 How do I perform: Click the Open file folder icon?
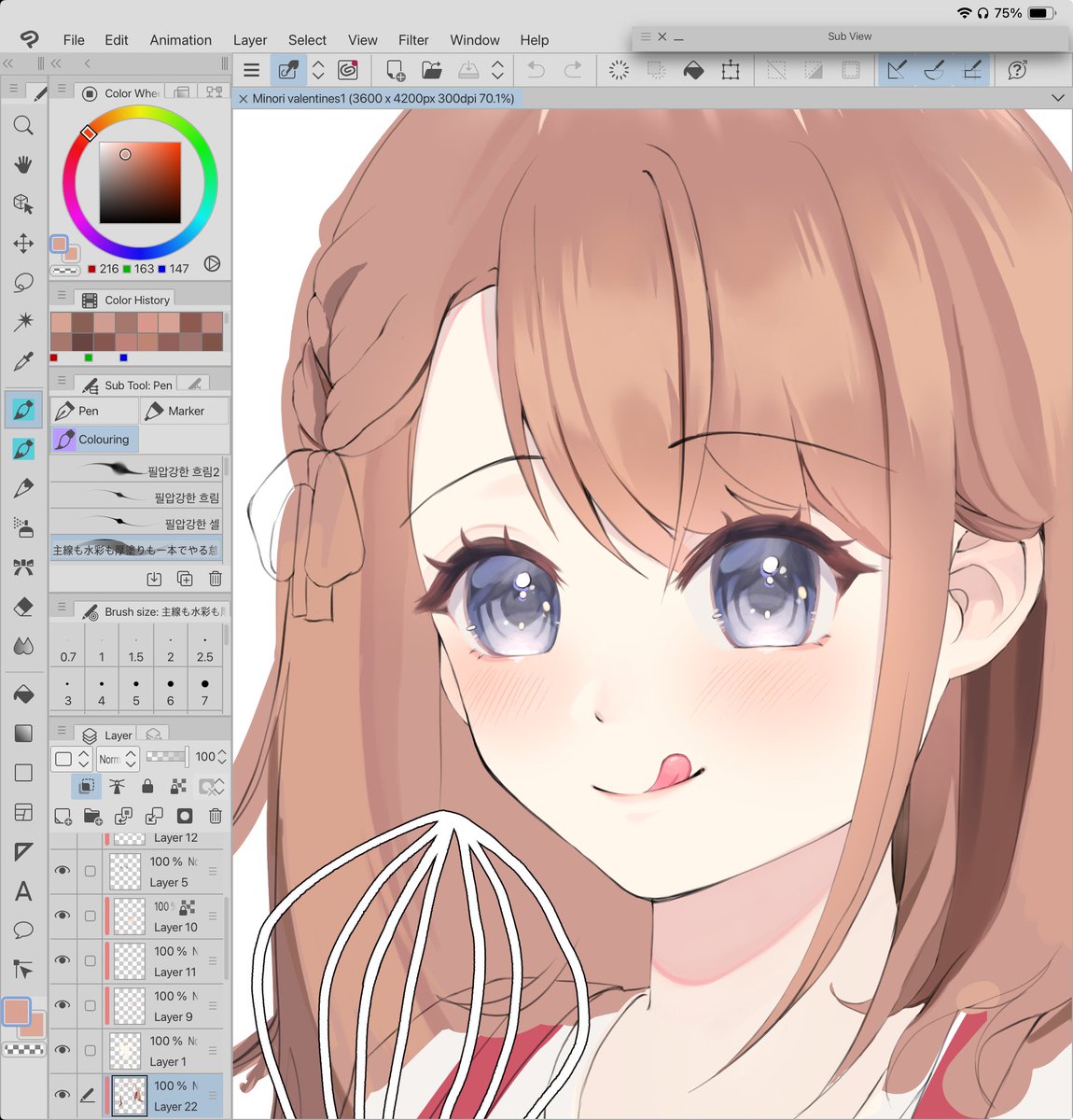coord(431,70)
